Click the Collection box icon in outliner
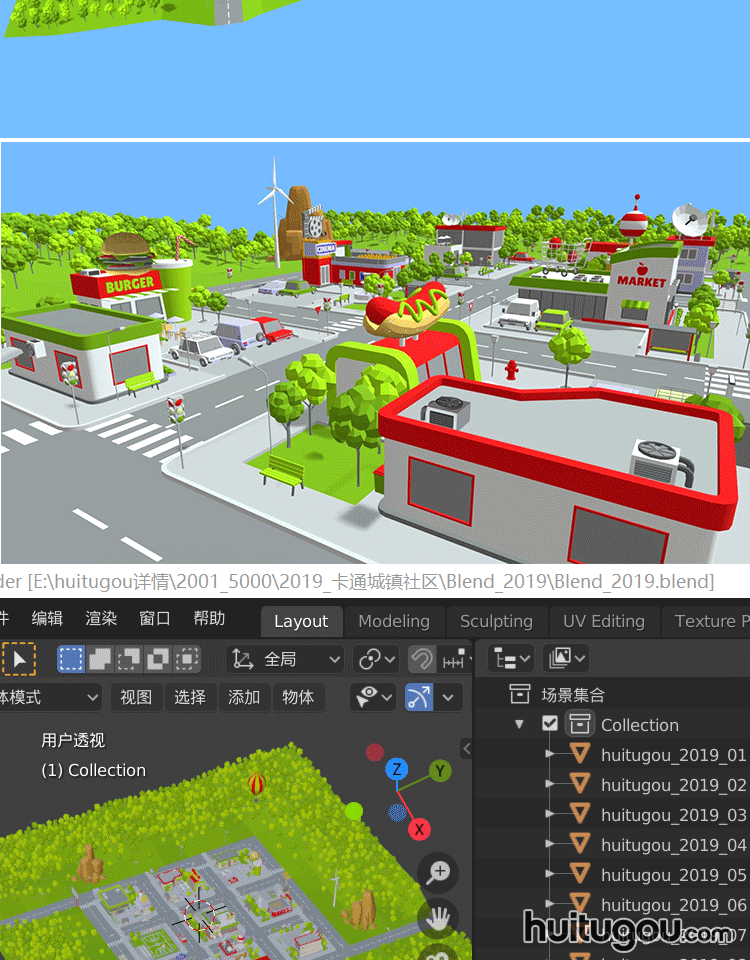The height and width of the screenshot is (960, 750). 580,725
